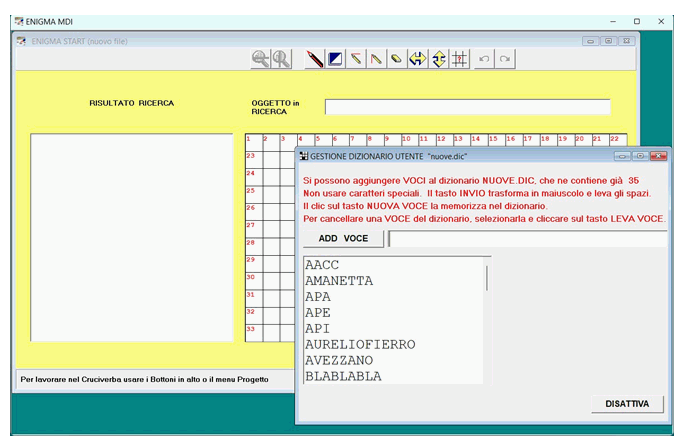
Task: Close the GESTIONE DIZIONARIO UTENTE window
Action: click(658, 156)
